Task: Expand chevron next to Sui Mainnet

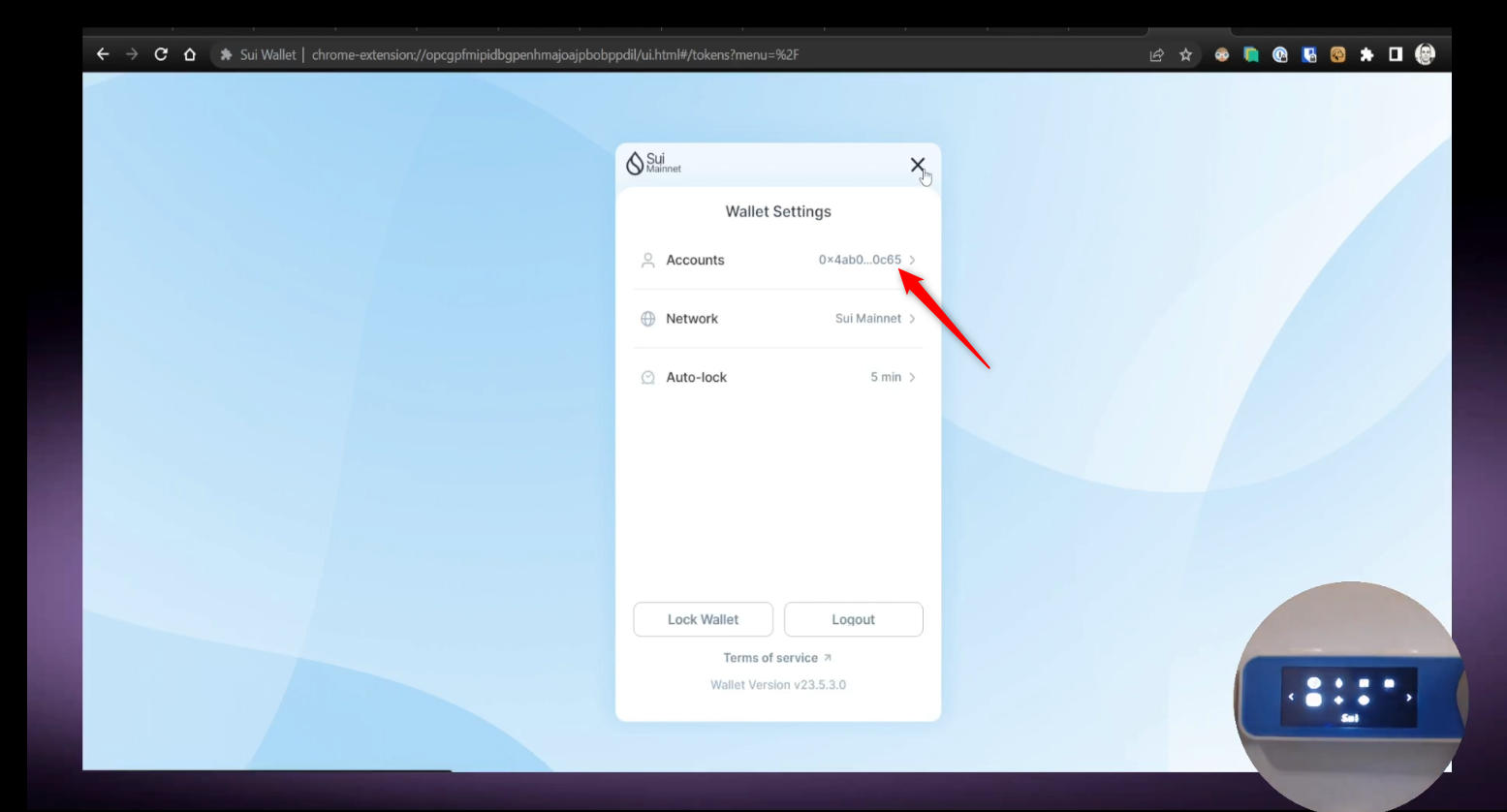Action: (912, 319)
